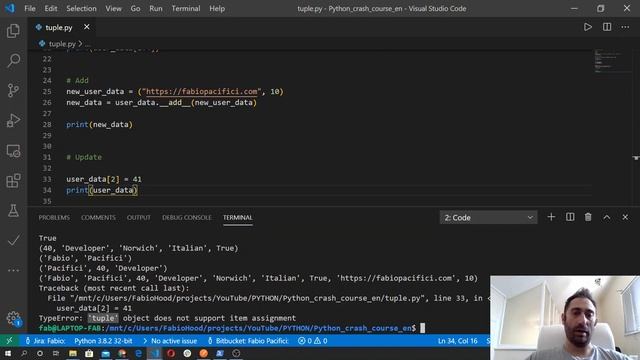Click 'Ln 34, Col 16' cursor position

pyautogui.click(x=458, y=340)
